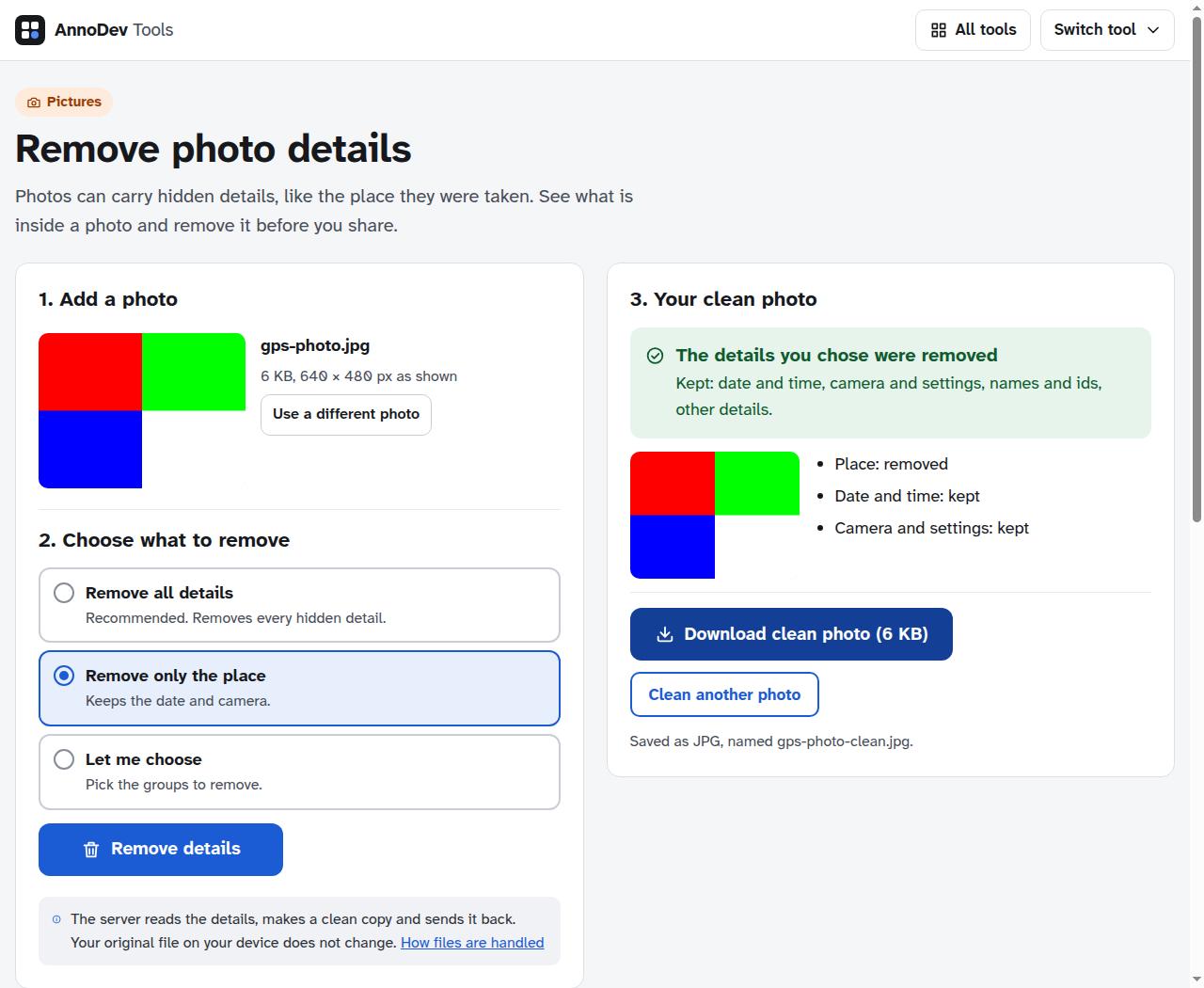This screenshot has height=988, width=1204.
Task: Click the '2. Choose what to remove' heading
Action: pos(164,540)
